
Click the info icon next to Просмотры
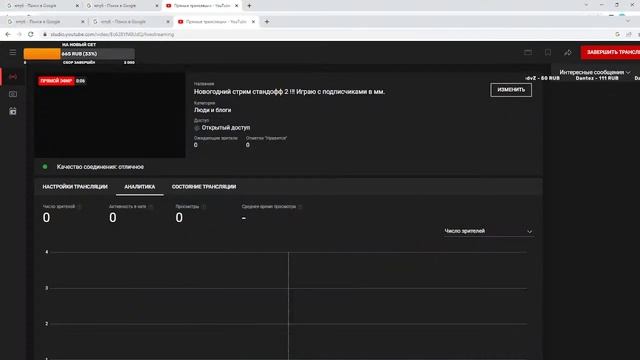pyautogui.click(x=204, y=207)
